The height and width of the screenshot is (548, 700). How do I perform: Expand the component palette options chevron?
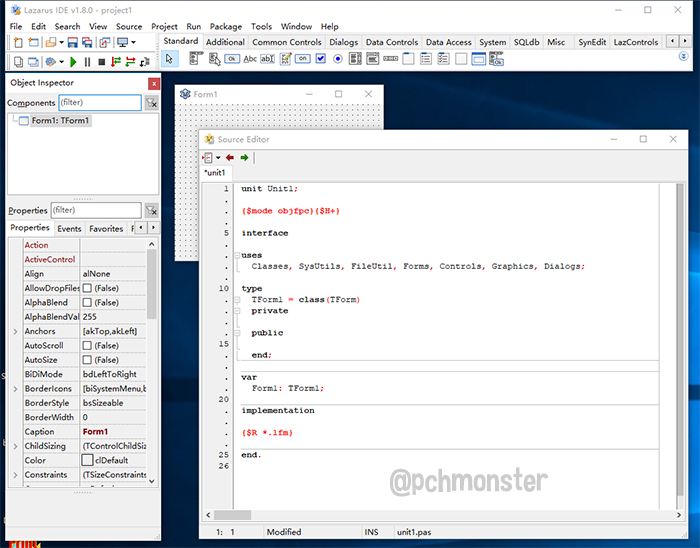click(683, 56)
